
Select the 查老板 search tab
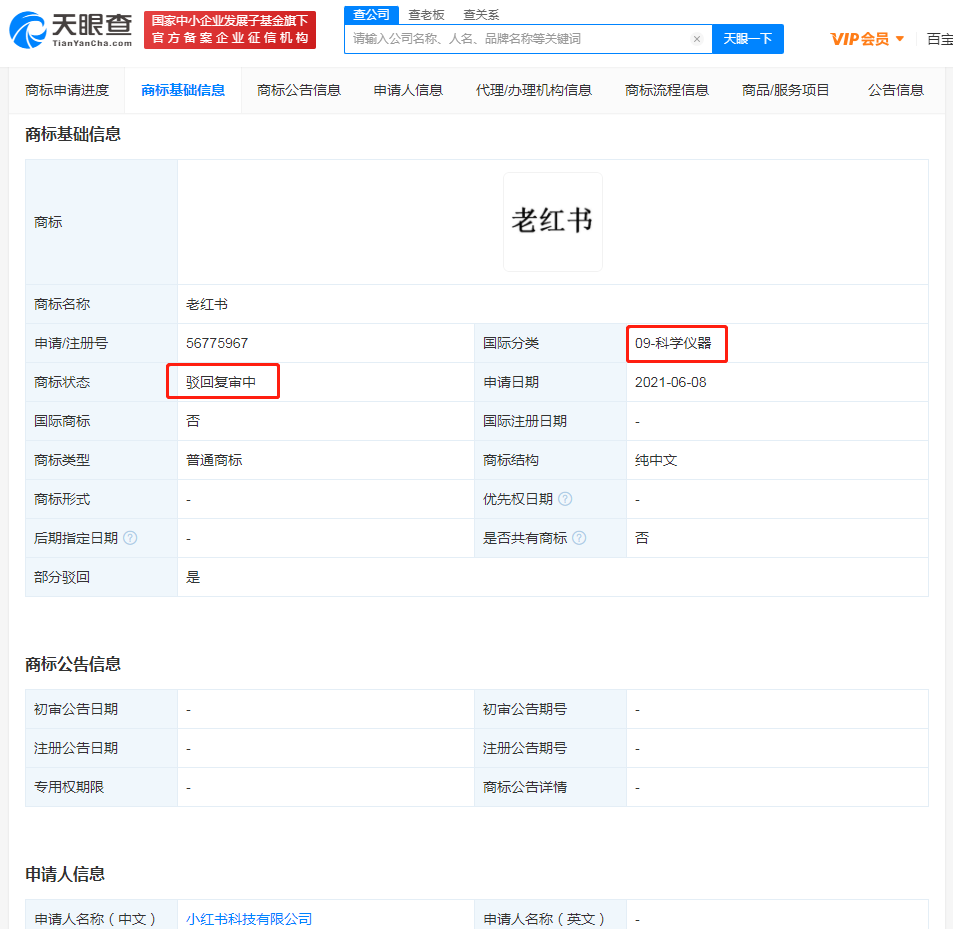pyautogui.click(x=426, y=15)
